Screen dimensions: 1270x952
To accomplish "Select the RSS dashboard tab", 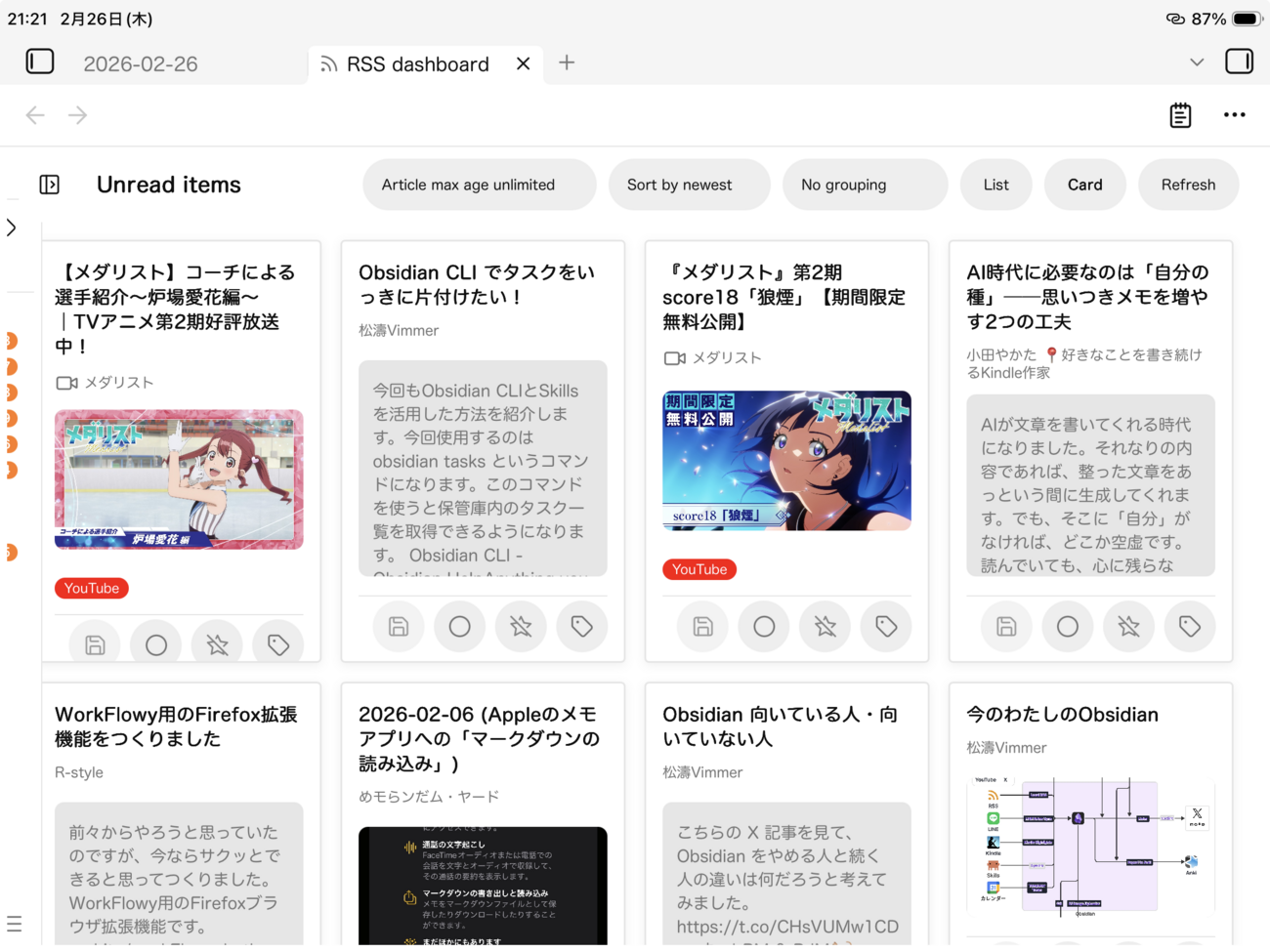I will 418,63.
